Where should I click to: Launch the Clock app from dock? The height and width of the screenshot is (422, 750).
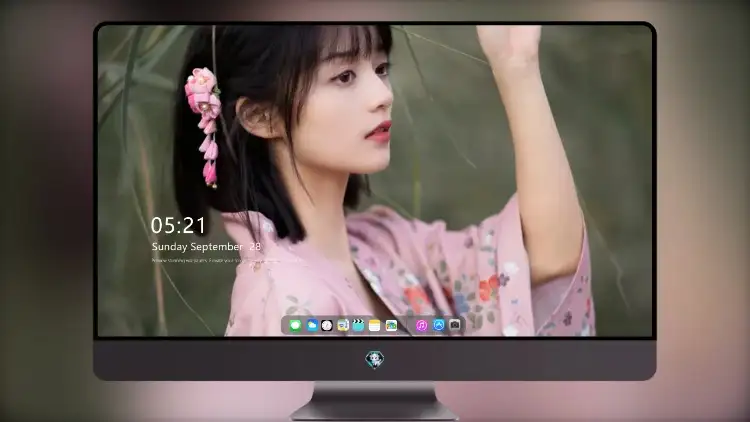[x=327, y=326]
